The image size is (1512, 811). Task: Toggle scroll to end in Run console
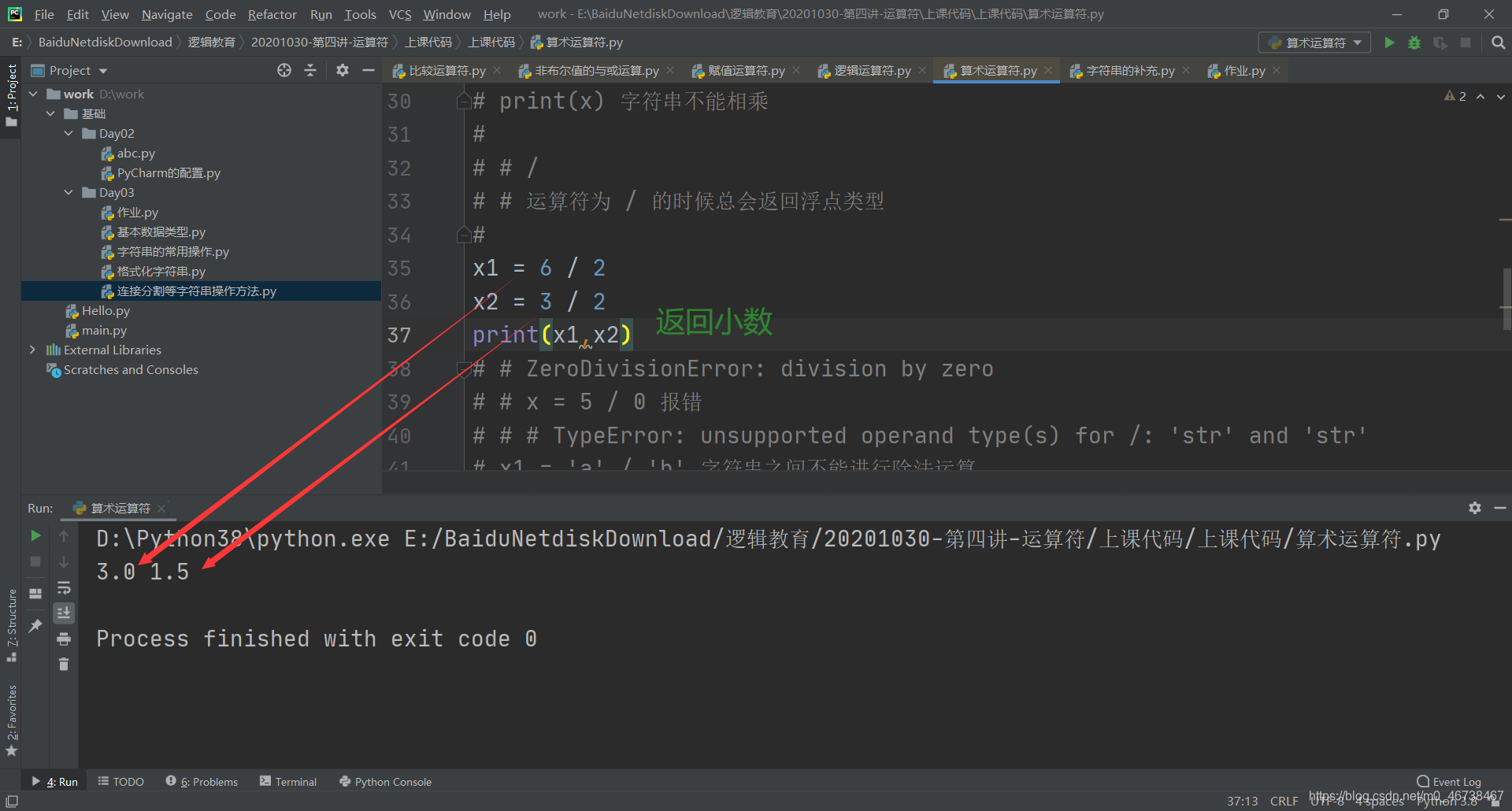[x=64, y=613]
